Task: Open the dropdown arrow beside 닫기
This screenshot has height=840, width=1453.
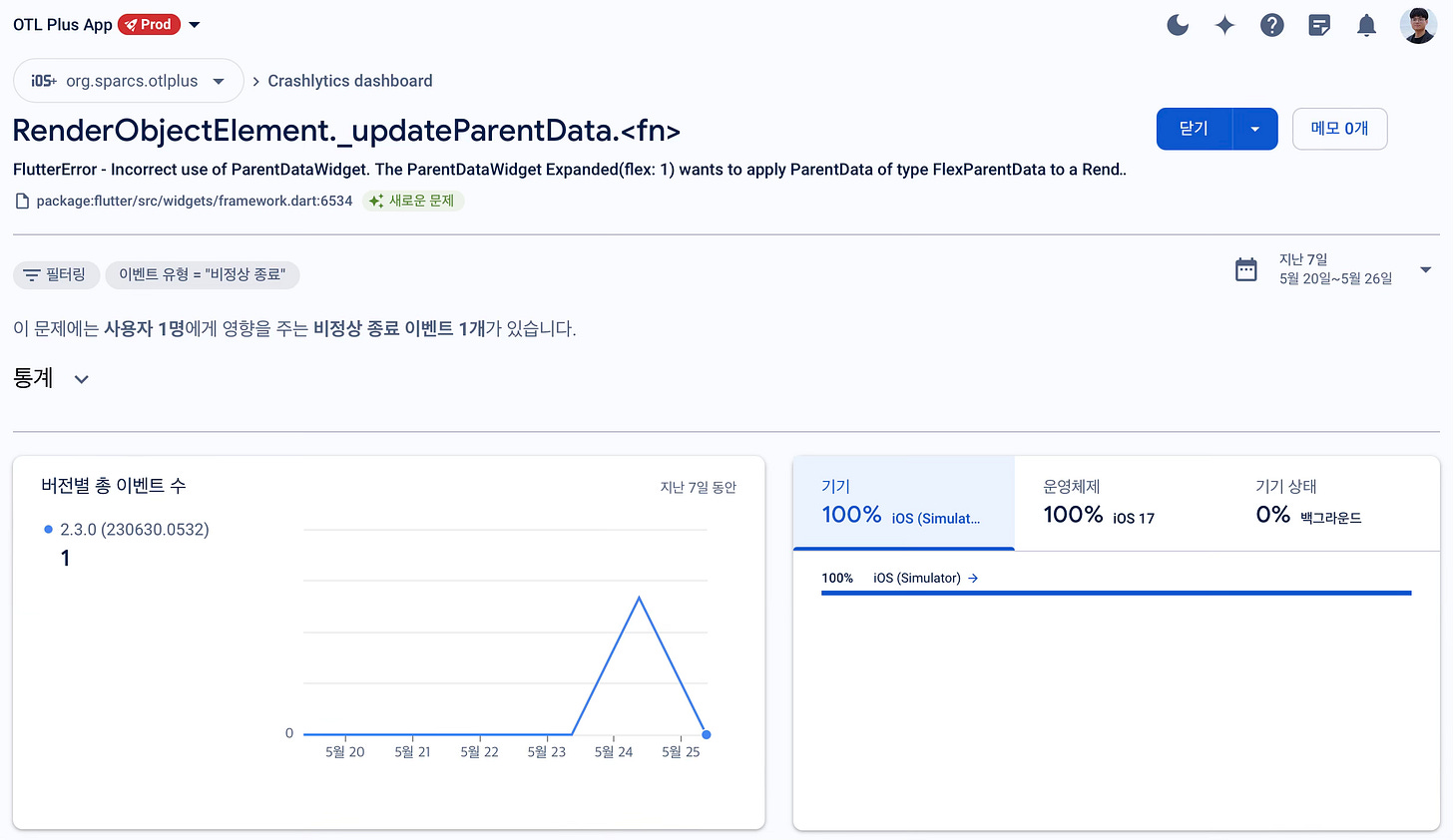Action: click(x=1255, y=129)
